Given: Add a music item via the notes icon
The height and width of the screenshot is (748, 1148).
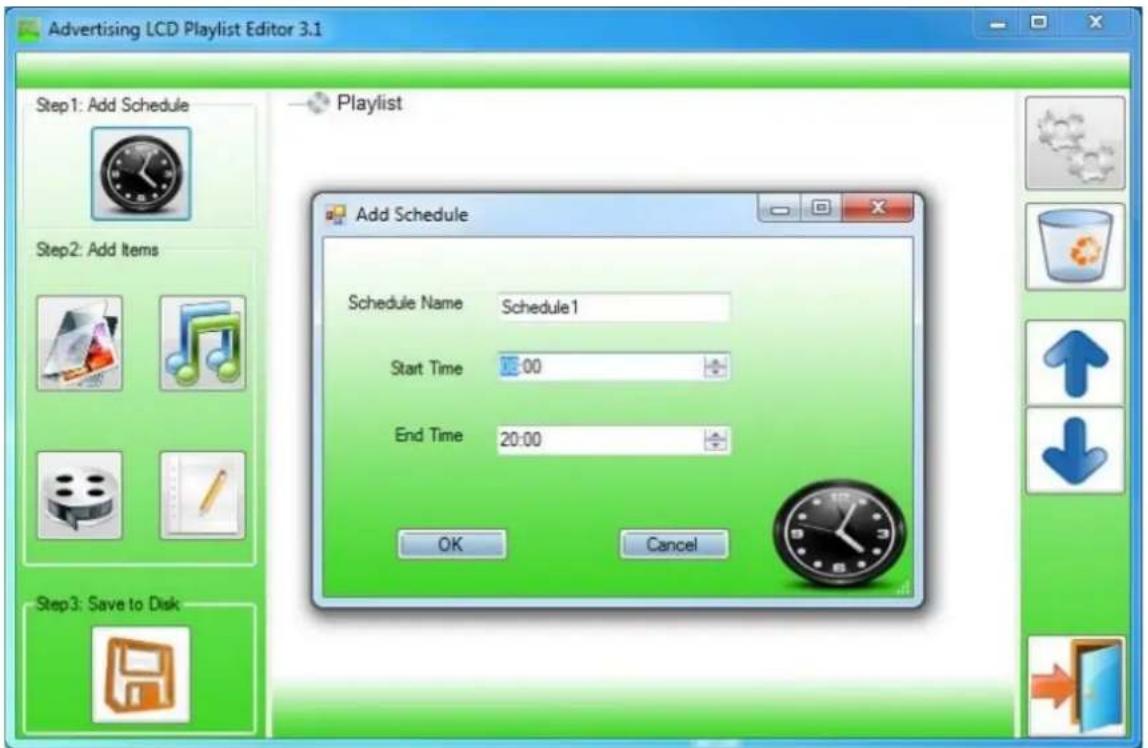Looking at the screenshot, I should tap(203, 343).
